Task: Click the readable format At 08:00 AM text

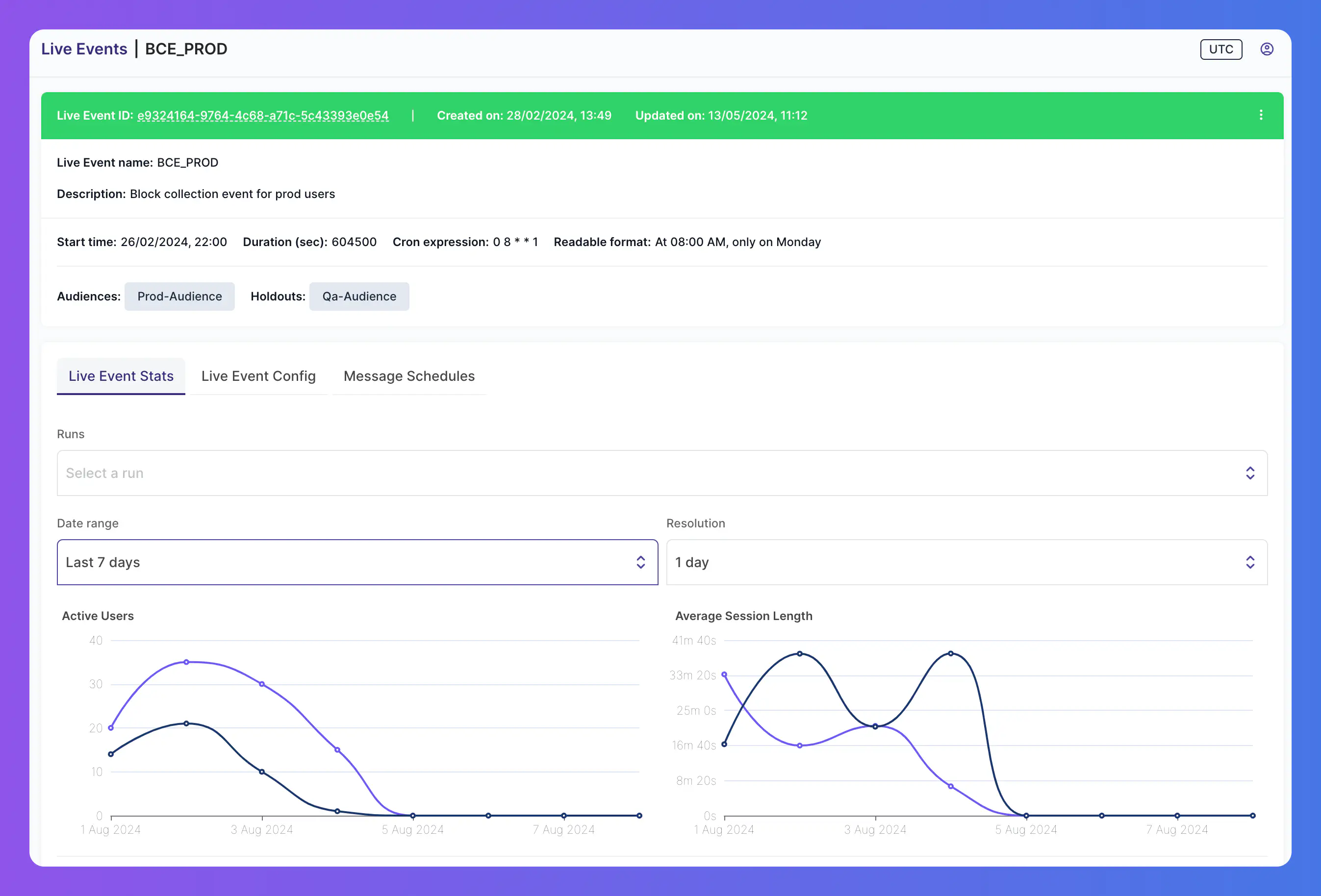Action: click(738, 242)
